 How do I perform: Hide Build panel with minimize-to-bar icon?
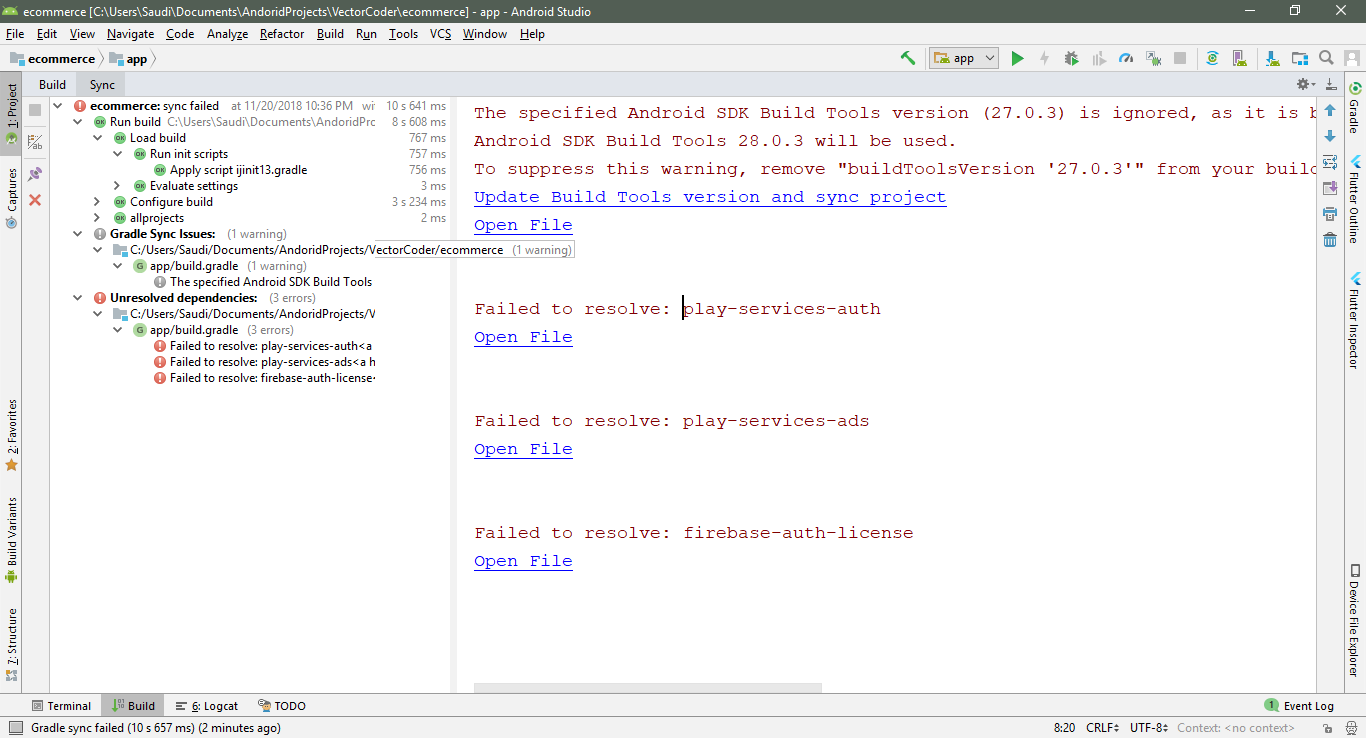pos(1330,85)
